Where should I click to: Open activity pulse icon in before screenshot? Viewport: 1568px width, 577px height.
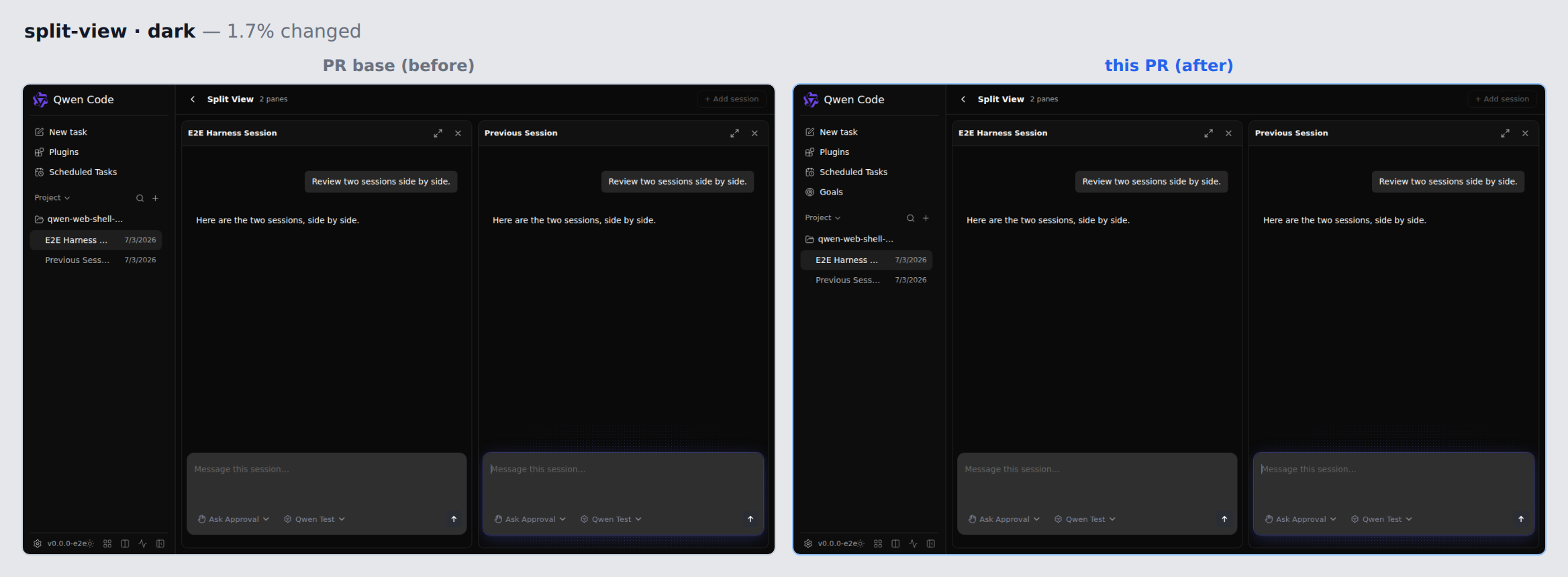click(x=142, y=543)
